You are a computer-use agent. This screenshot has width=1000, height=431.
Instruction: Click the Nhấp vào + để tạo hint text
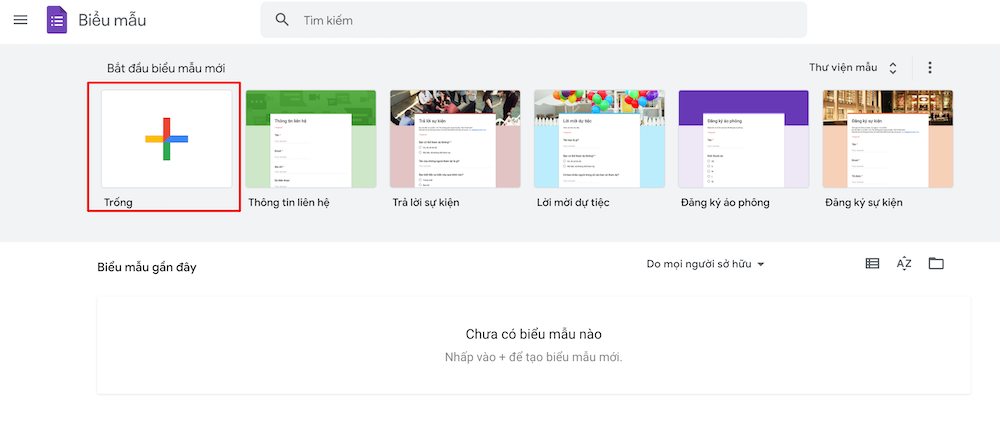[534, 357]
